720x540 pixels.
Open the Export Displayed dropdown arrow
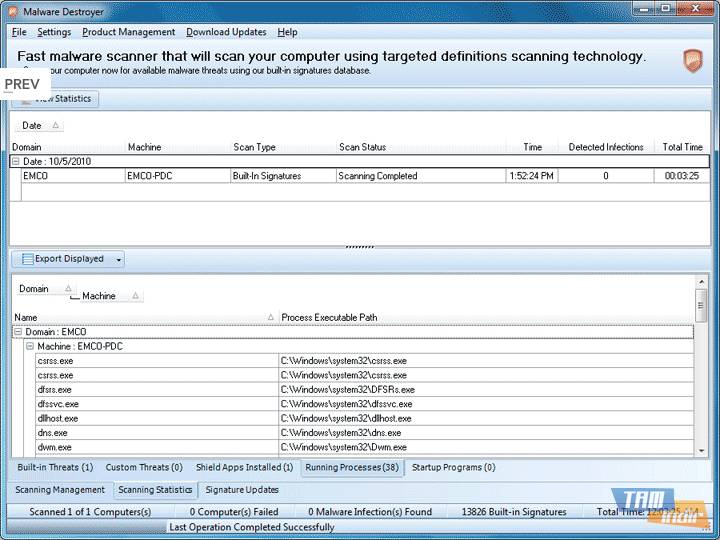point(119,260)
